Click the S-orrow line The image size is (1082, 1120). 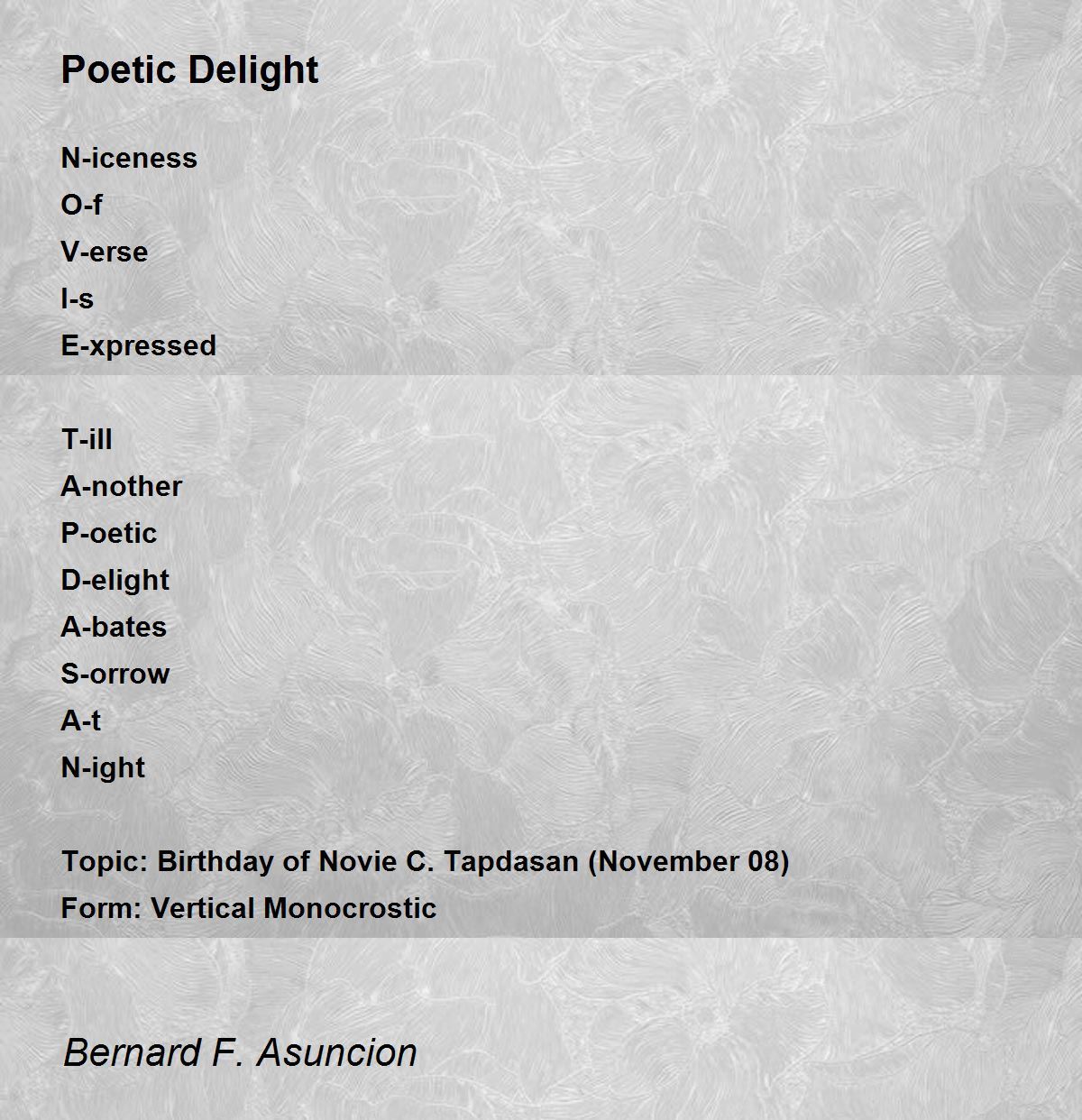pos(115,674)
